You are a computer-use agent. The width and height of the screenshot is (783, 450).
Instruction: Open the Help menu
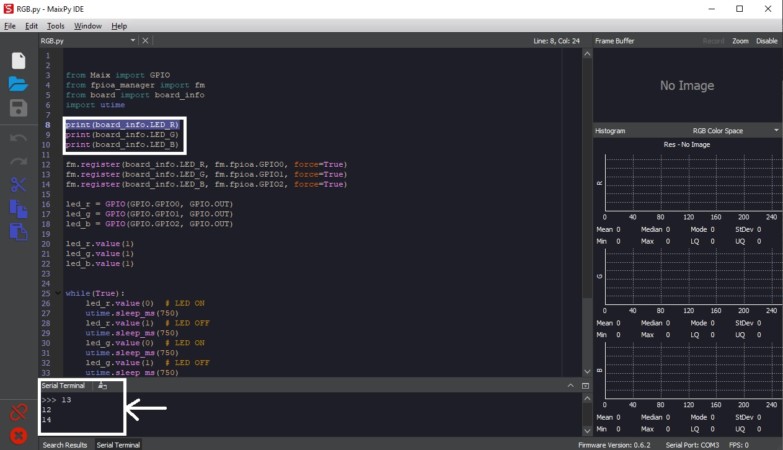click(x=119, y=26)
